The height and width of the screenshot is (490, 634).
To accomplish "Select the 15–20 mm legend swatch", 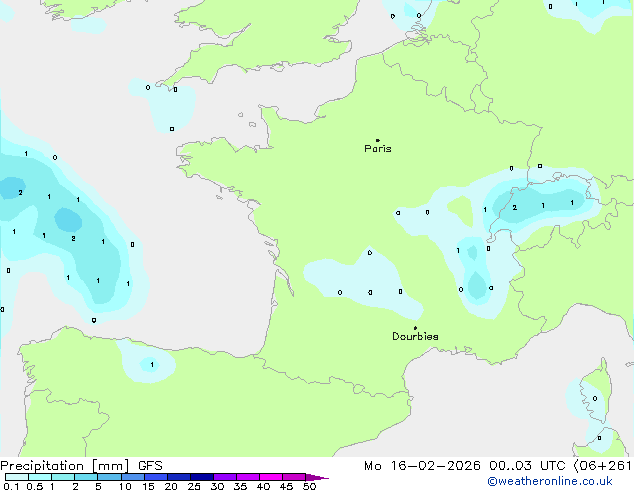I will click(155, 477).
